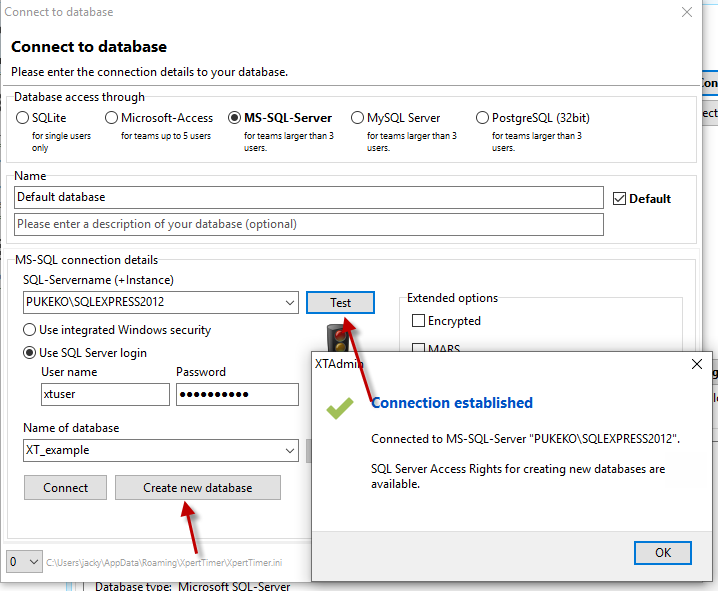
Task: Expand the SQL-Servername dropdown
Action: click(x=290, y=303)
